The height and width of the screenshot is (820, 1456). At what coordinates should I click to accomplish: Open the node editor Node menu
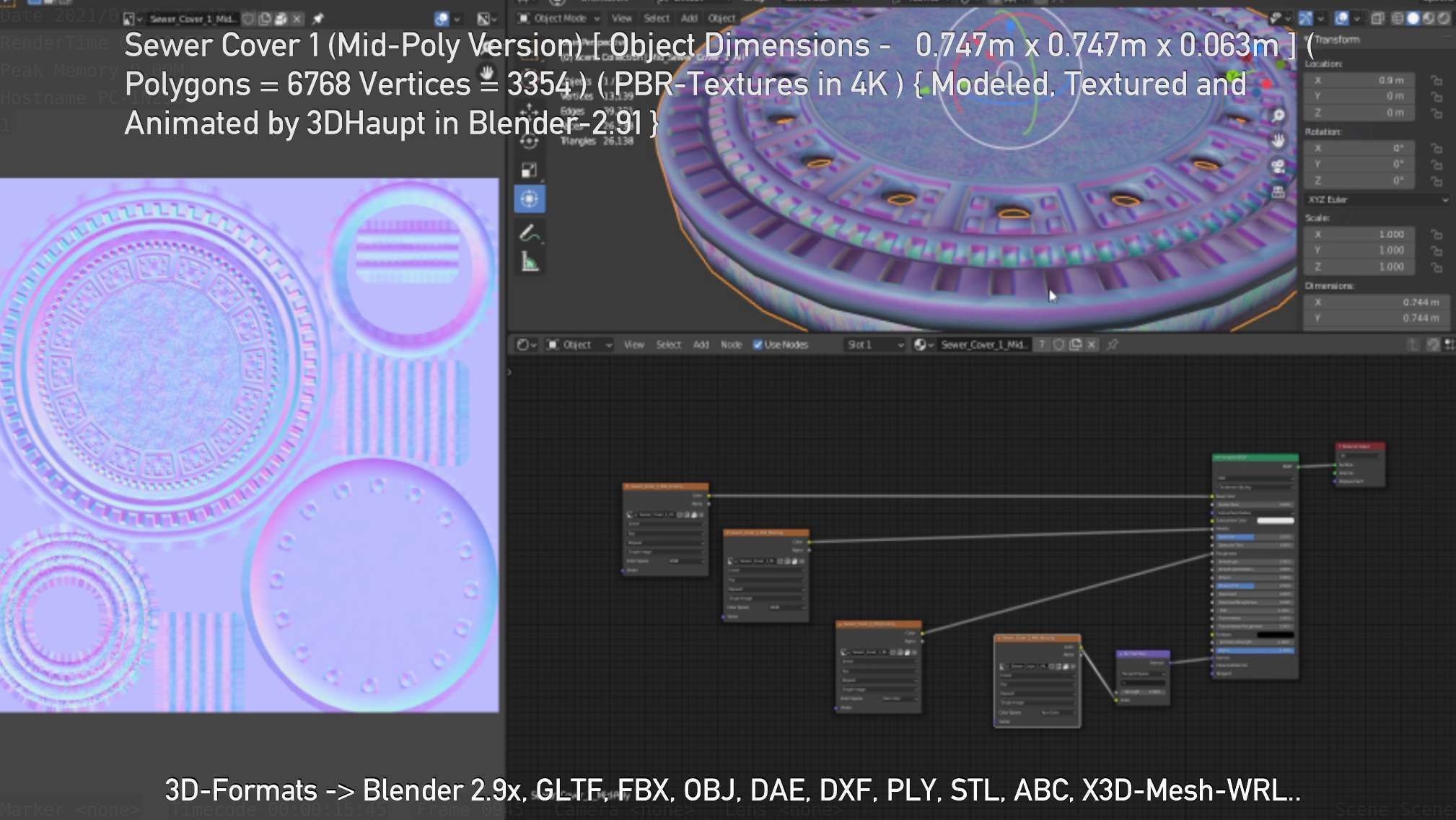tap(731, 345)
